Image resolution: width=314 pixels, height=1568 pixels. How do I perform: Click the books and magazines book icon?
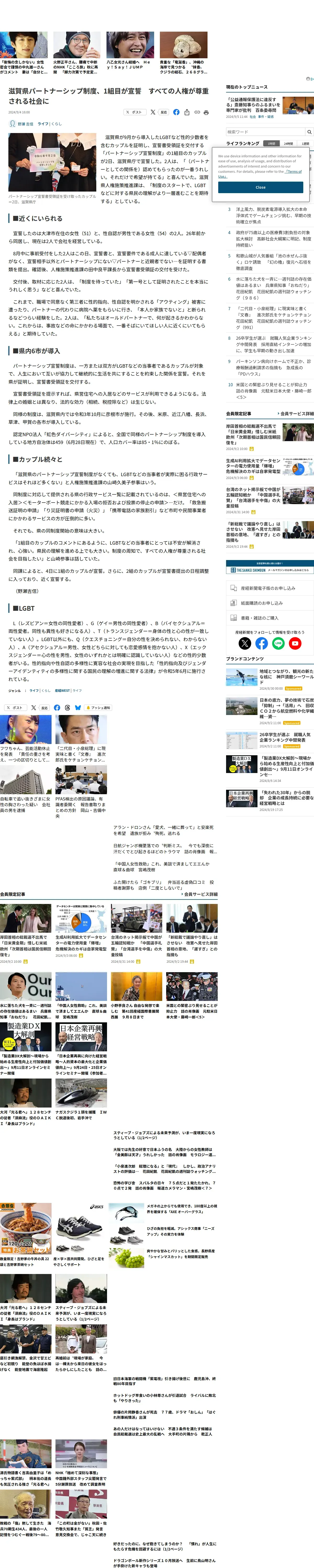pyautogui.click(x=233, y=617)
